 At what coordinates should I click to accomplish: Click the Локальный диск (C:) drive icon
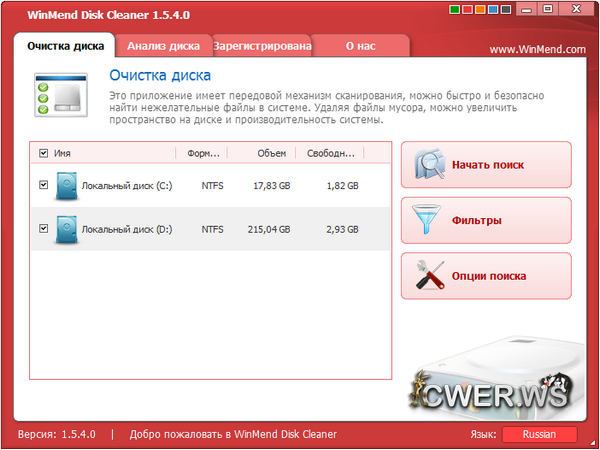click(66, 186)
